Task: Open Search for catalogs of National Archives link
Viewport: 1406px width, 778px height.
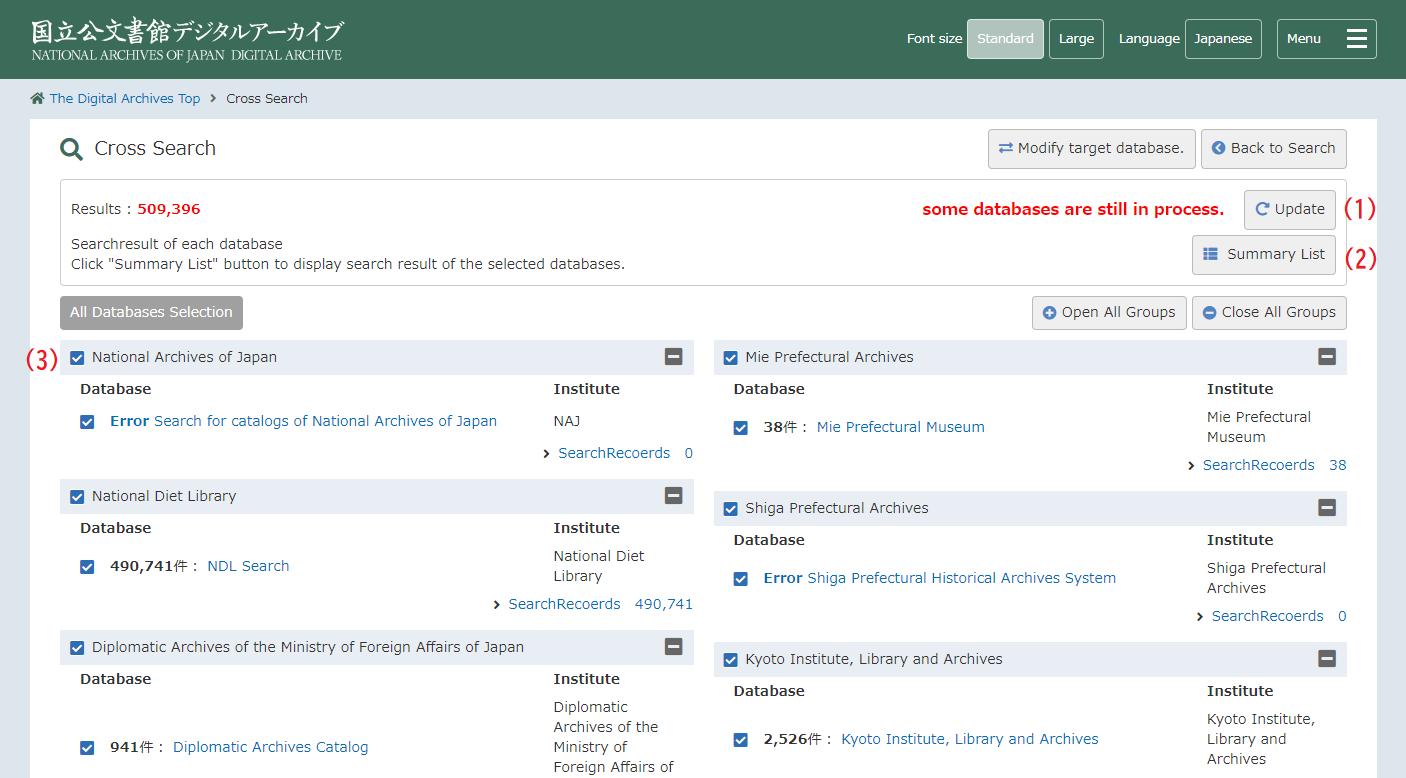Action: 325,421
